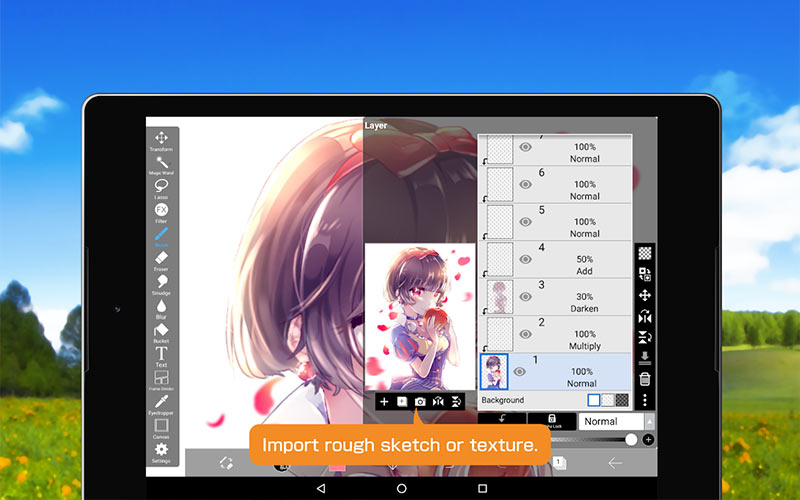Hide layer 4 with its eye icon
Viewport: 800px width, 500px height.
[526, 259]
